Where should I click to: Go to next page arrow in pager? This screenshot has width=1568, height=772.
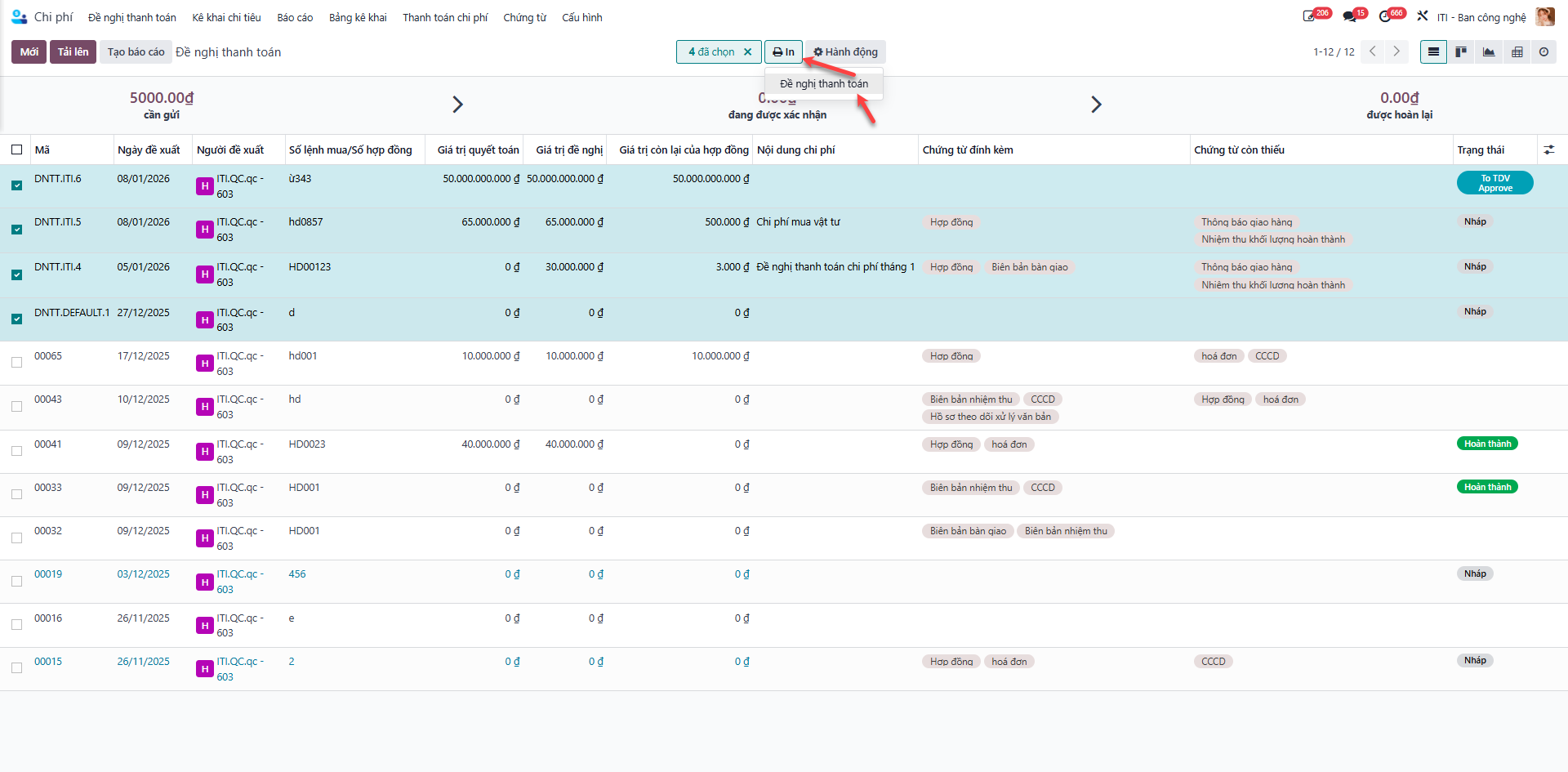click(1396, 51)
